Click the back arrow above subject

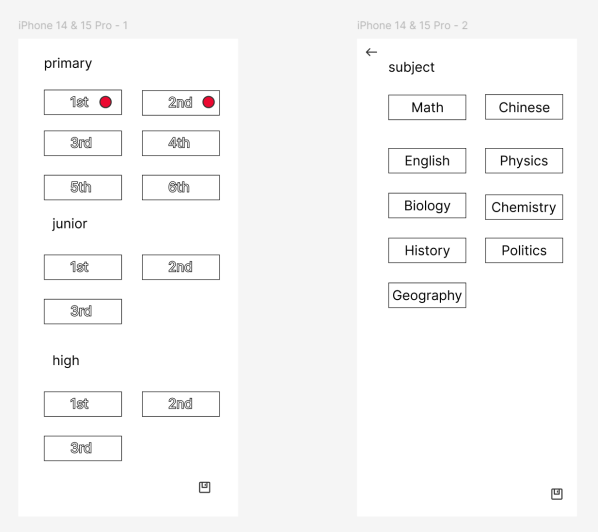pos(371,52)
